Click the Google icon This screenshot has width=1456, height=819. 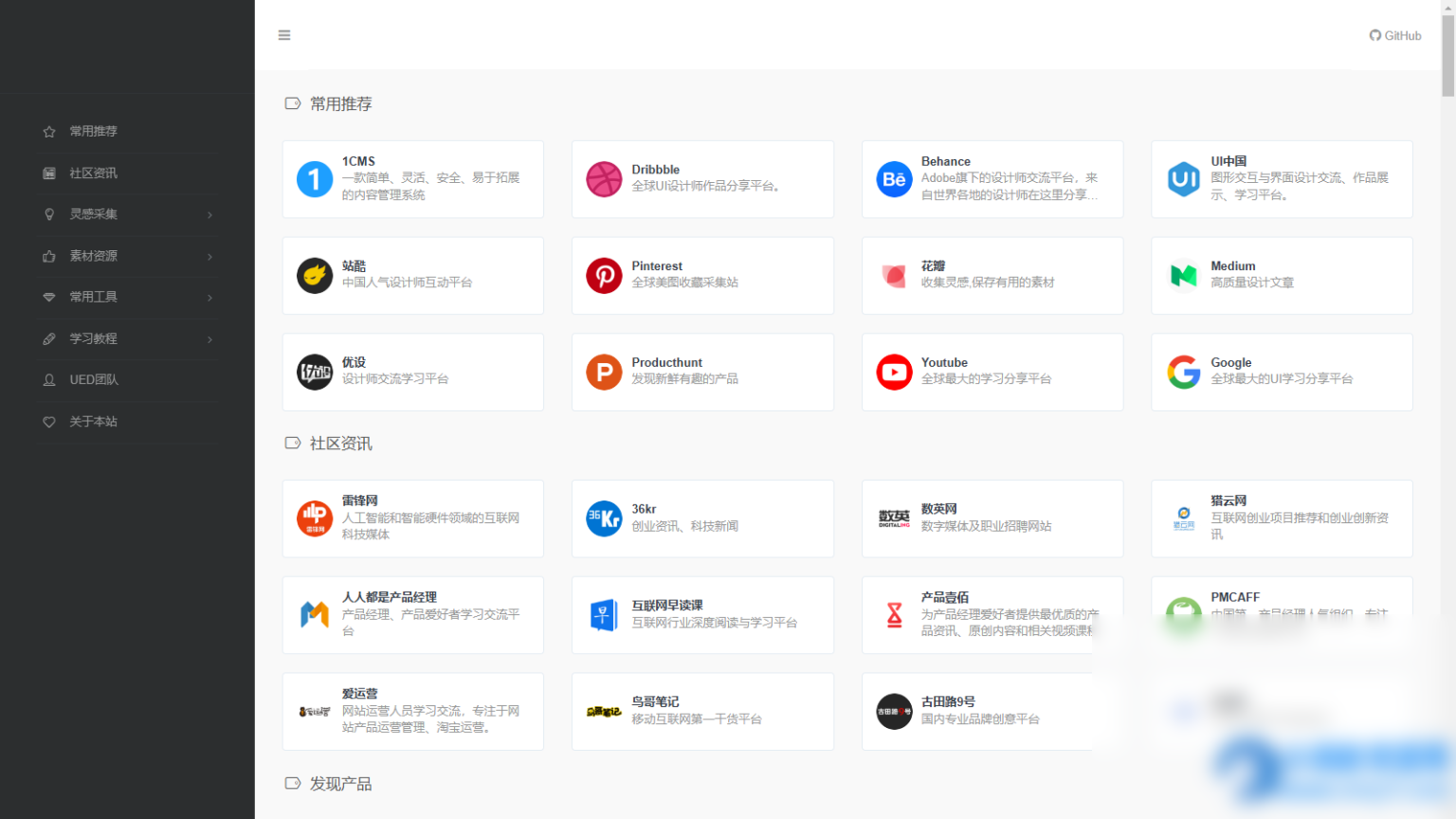(x=1184, y=372)
